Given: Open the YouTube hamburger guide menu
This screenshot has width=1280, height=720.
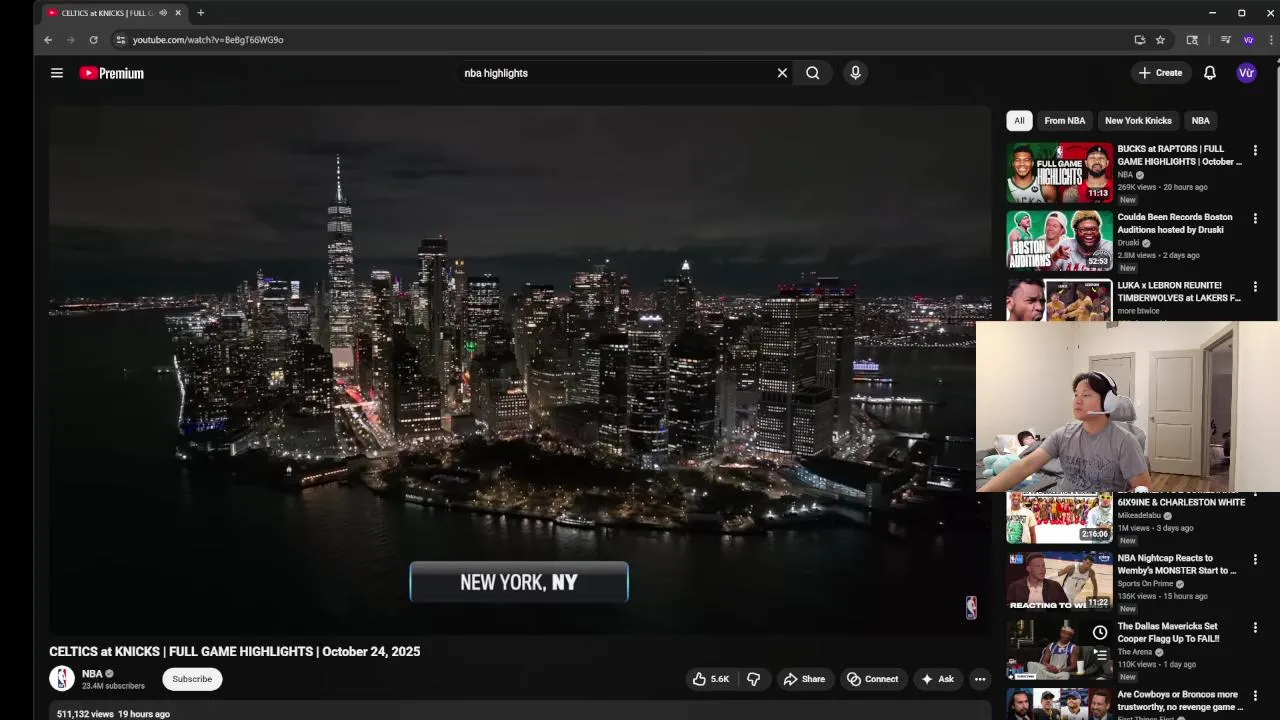Looking at the screenshot, I should coord(57,73).
